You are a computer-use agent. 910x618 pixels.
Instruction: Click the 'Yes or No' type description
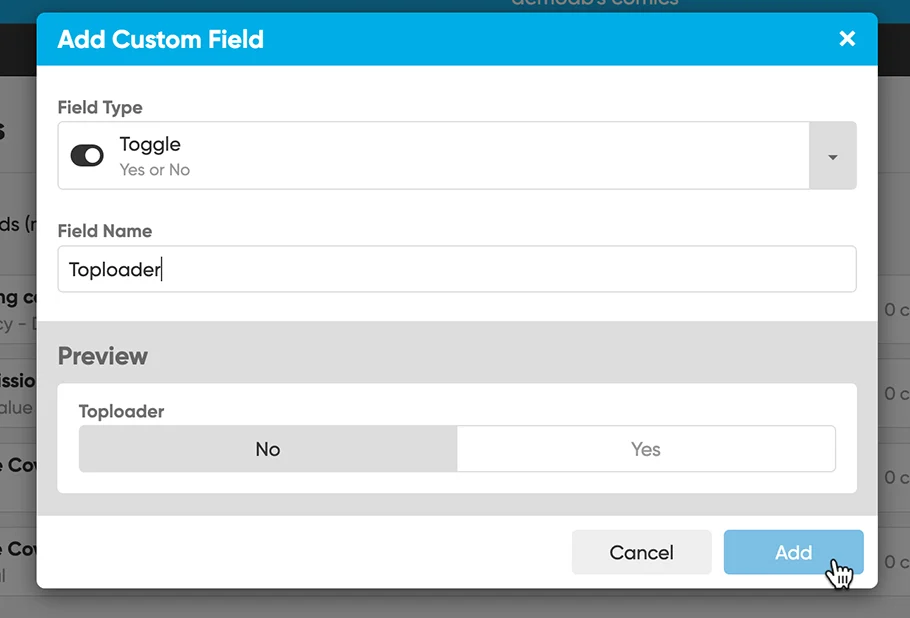click(155, 170)
